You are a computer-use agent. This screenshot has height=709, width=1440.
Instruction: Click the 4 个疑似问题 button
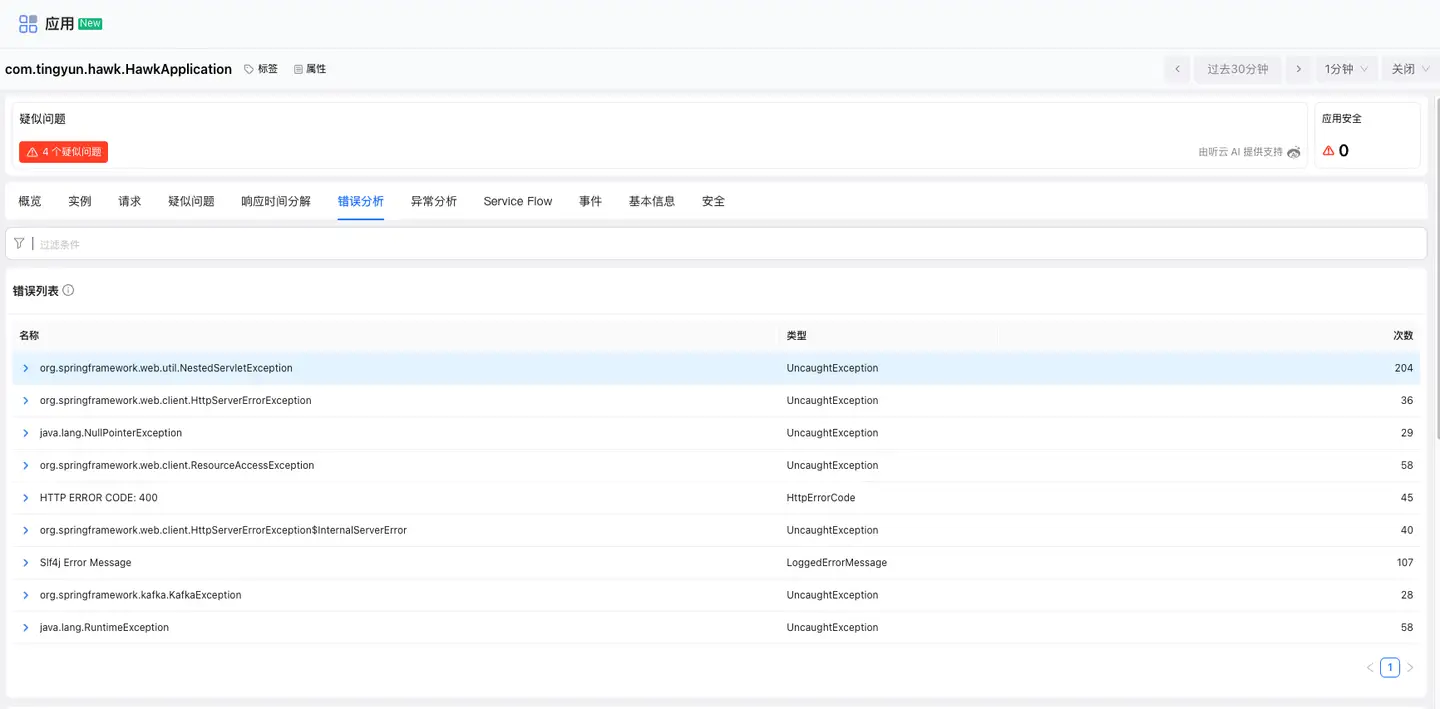[63, 152]
